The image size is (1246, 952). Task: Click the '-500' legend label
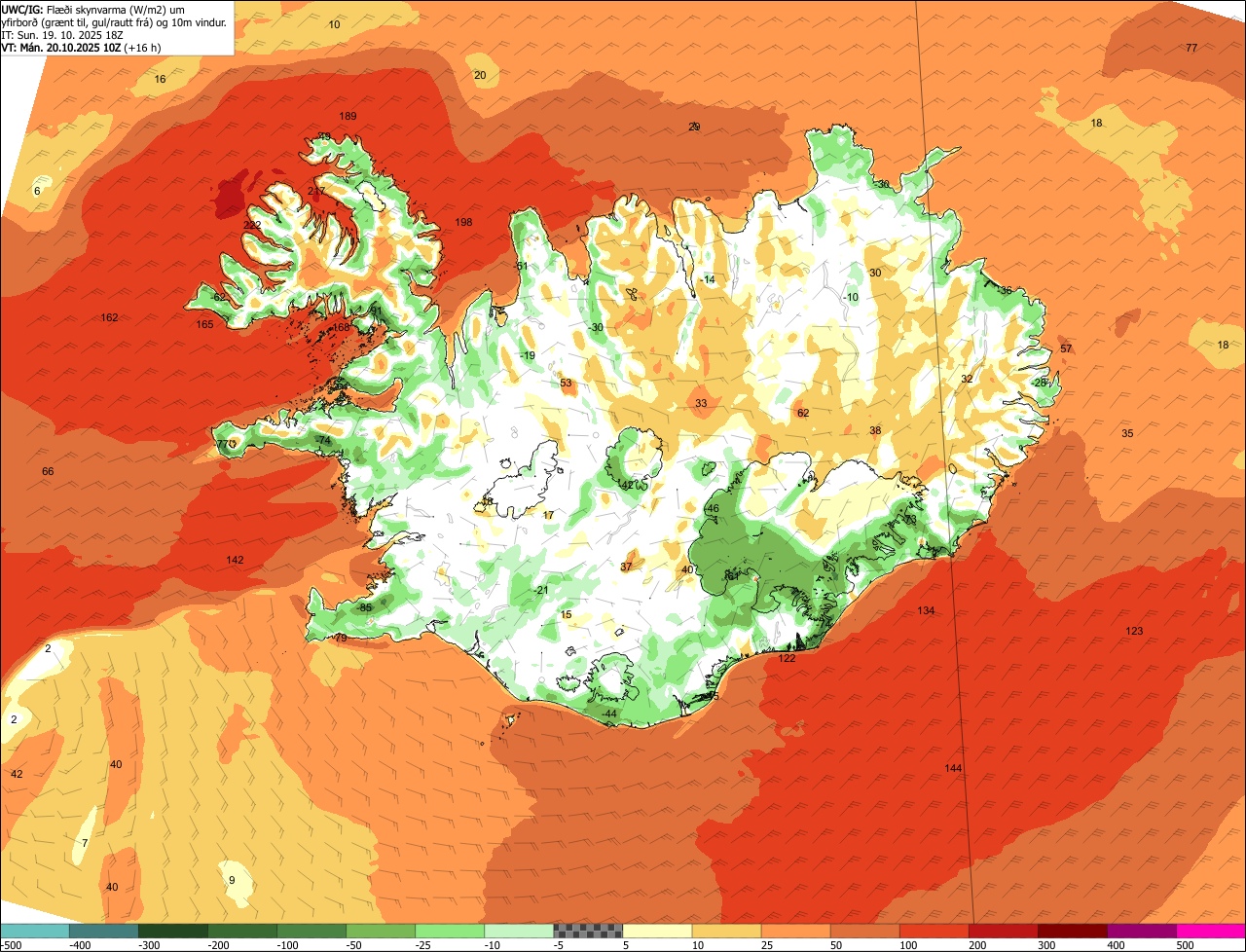pos(11,945)
